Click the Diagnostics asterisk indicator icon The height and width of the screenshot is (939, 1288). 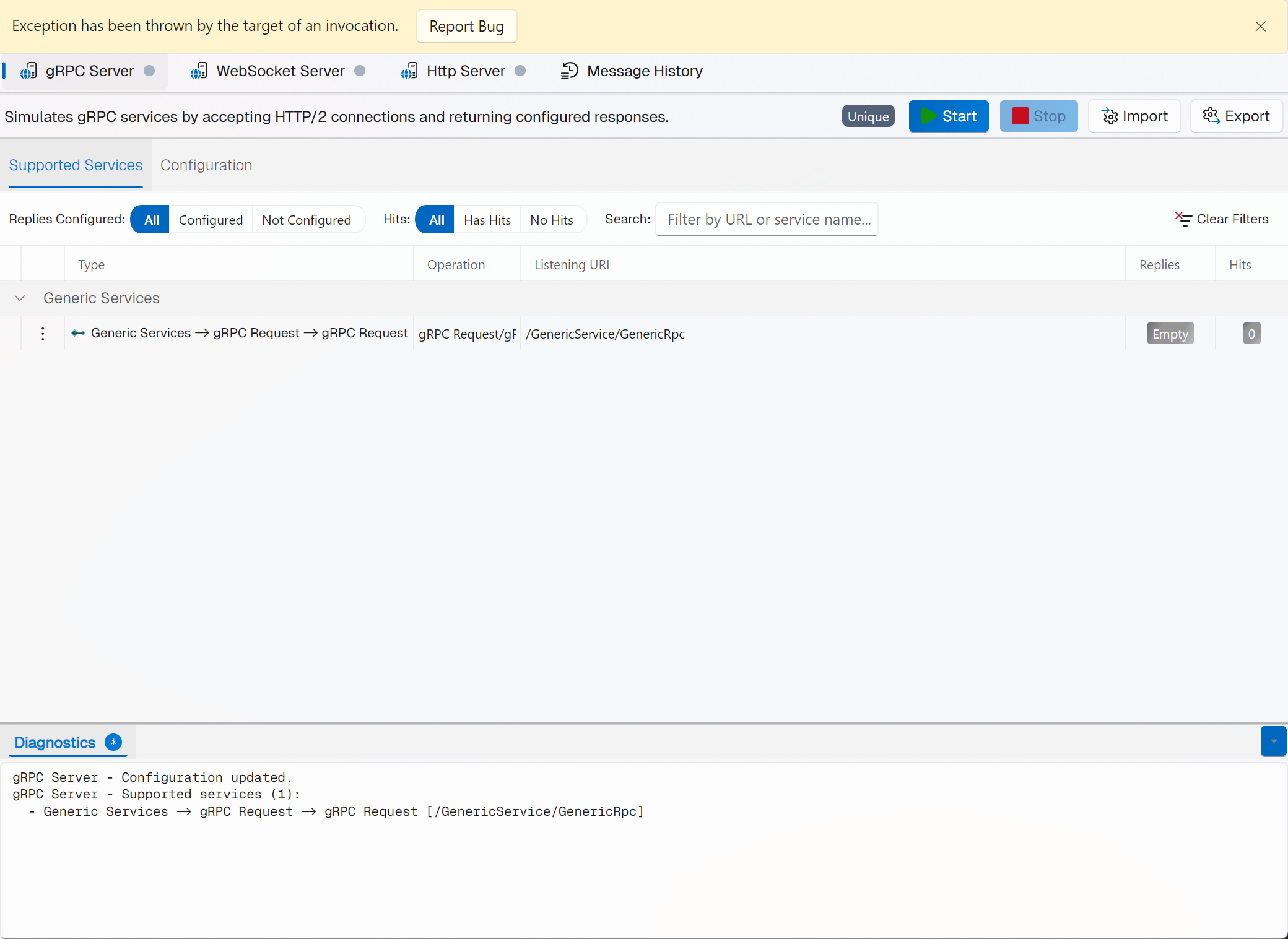[113, 742]
